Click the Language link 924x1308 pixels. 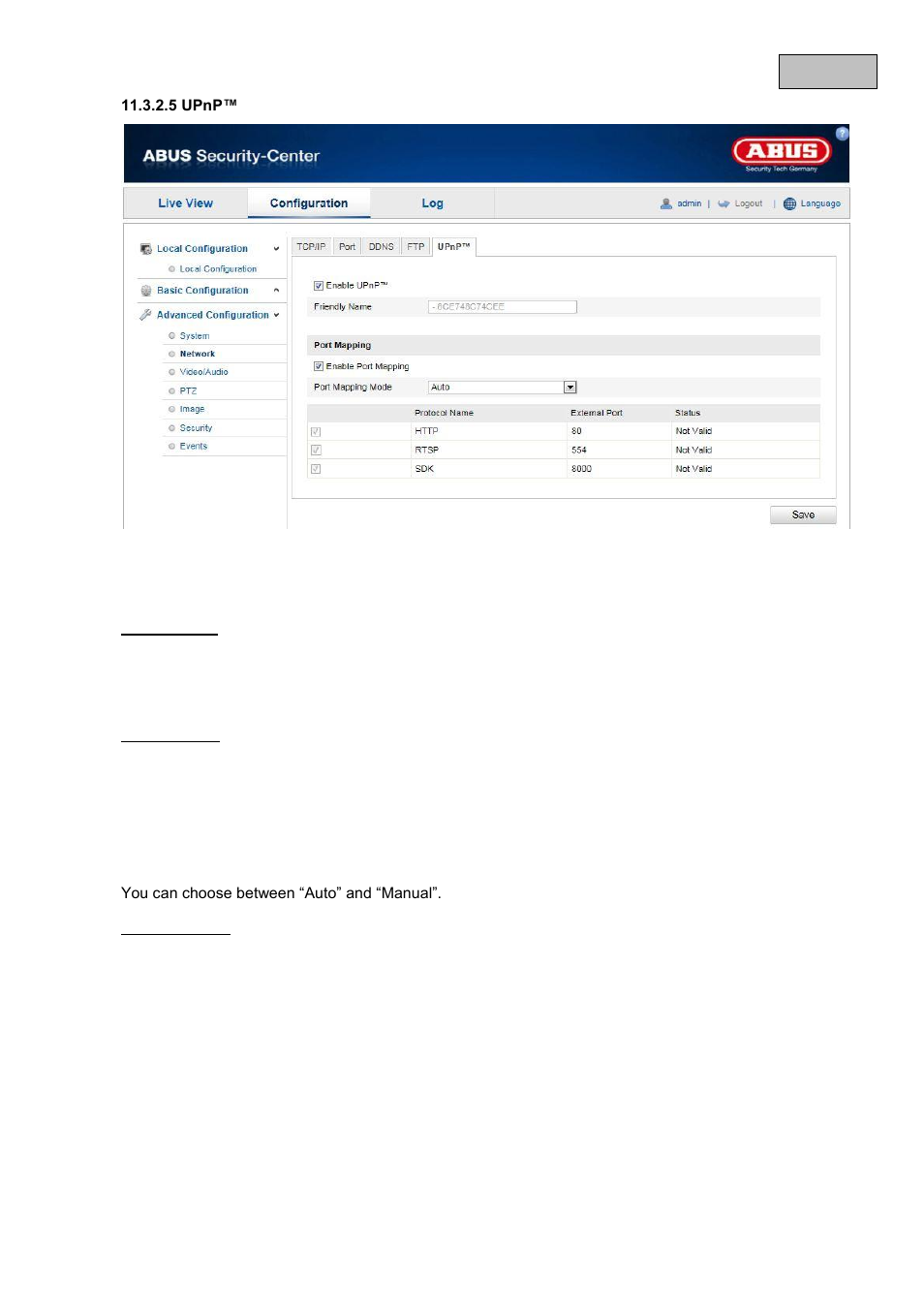[x=820, y=203]
